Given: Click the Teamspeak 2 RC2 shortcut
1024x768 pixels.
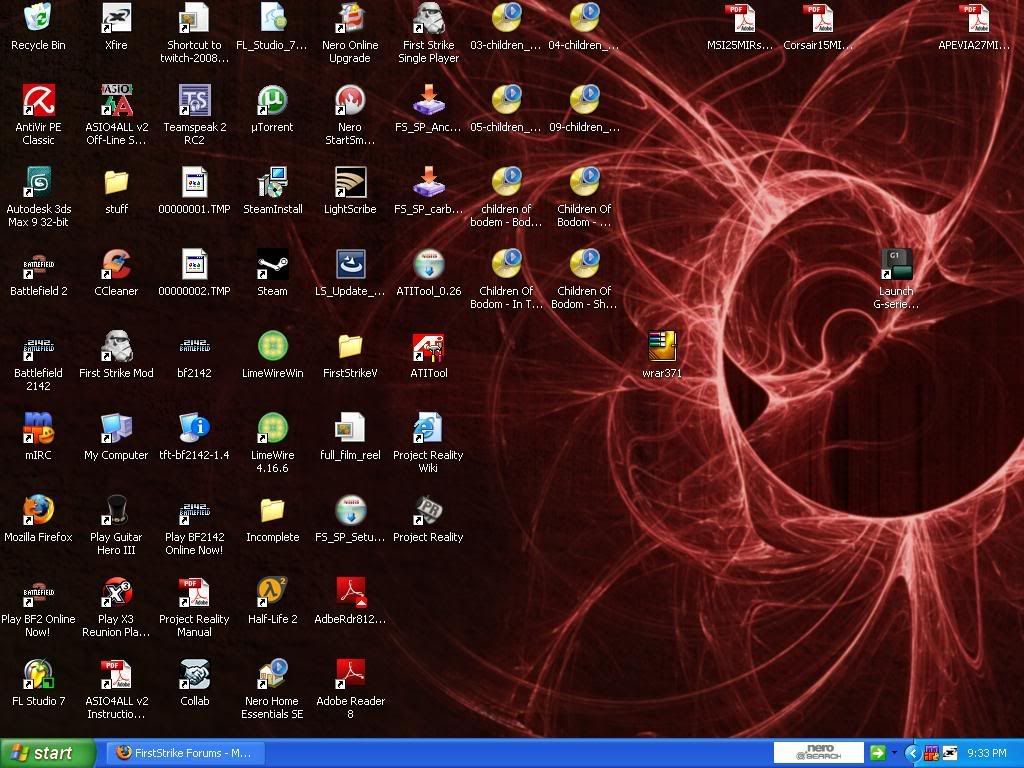Looking at the screenshot, I should click(x=194, y=100).
